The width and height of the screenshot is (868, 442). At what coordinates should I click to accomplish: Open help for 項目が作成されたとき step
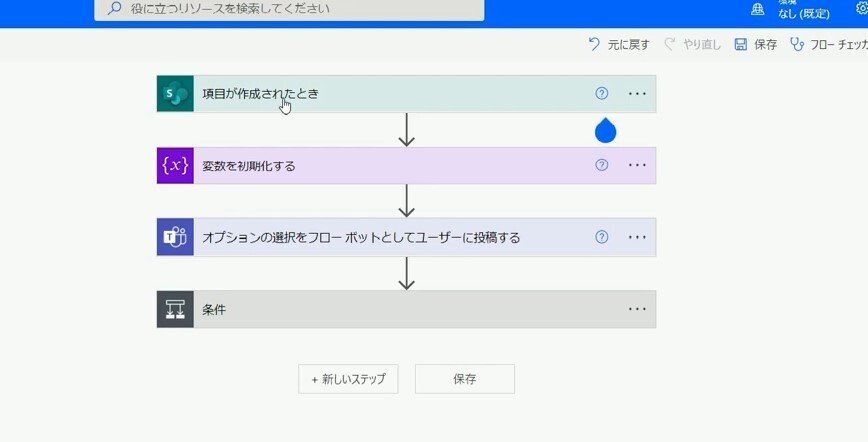point(602,94)
